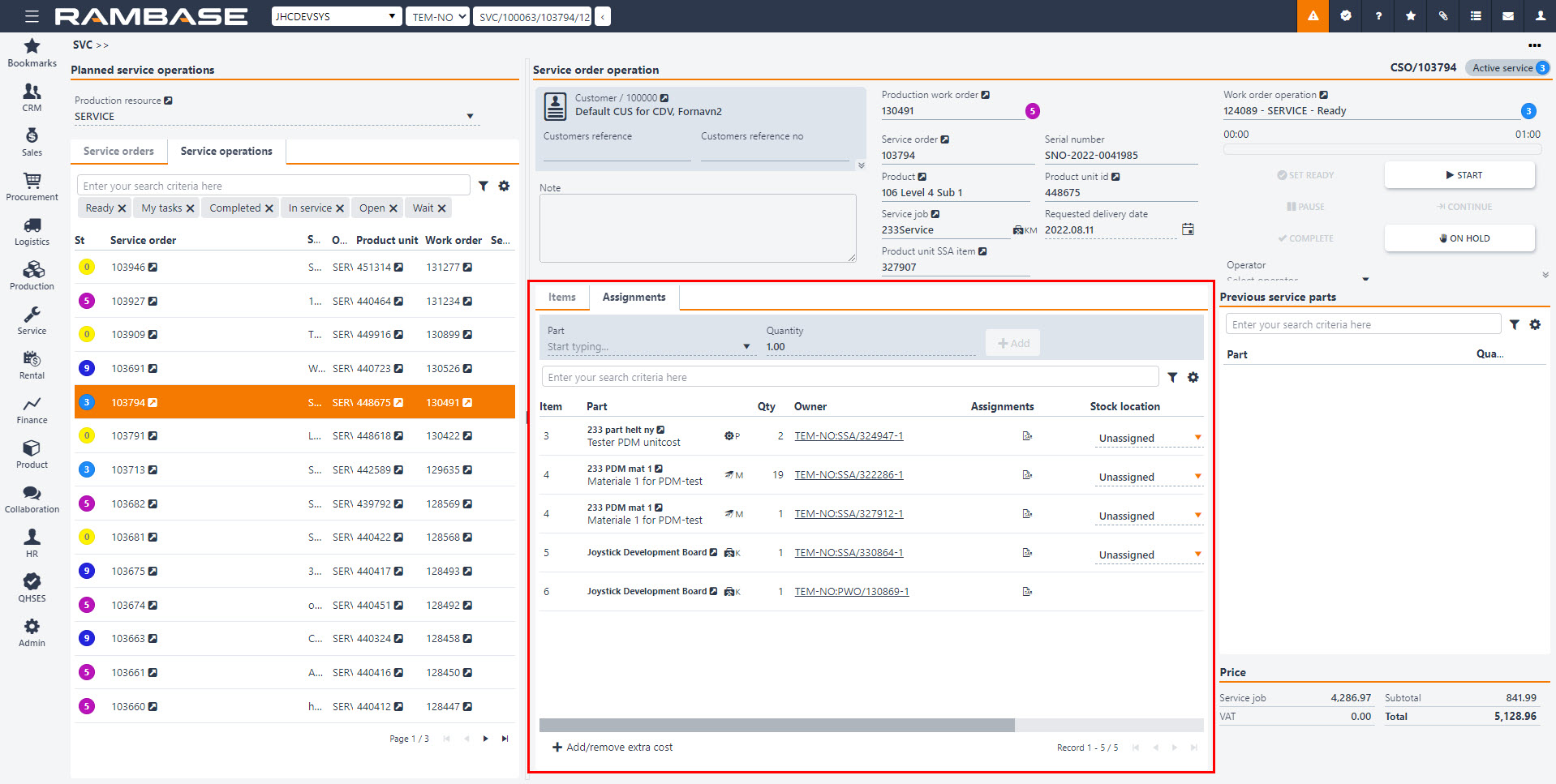This screenshot has height=784, width=1556.
Task: Open owner link TEM-NO:PWO/130869-1
Action: coord(851,592)
